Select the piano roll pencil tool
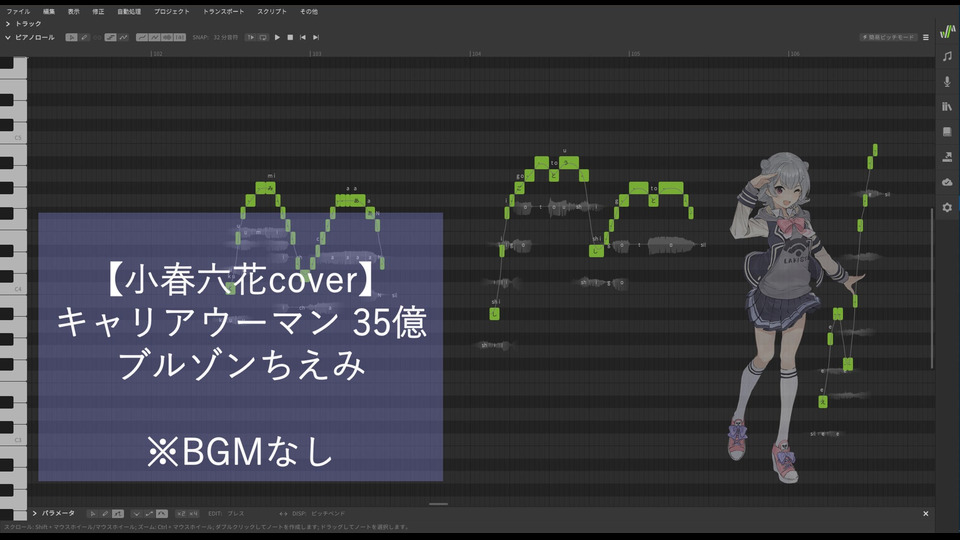 click(x=84, y=37)
